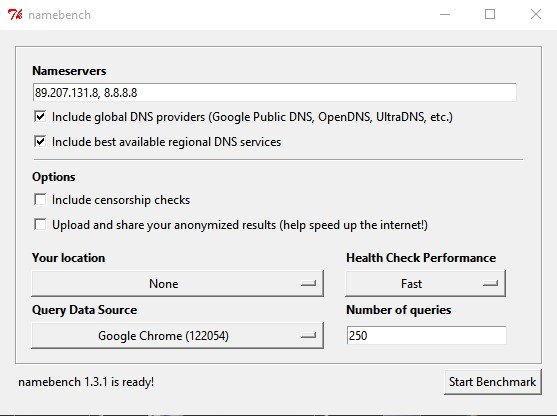557x416 pixels.
Task: Tick Upload and share anonymized results
Action: coord(40,225)
